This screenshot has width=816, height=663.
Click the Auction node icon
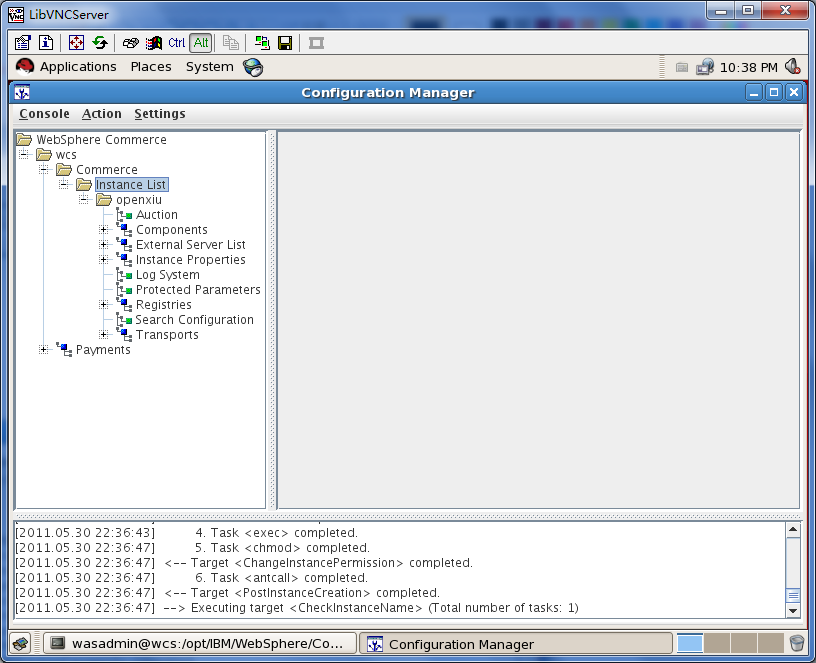coord(124,215)
